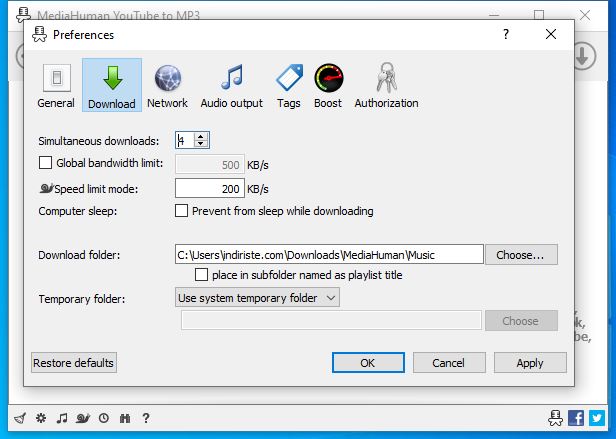Confirm preferences with OK

point(368,363)
